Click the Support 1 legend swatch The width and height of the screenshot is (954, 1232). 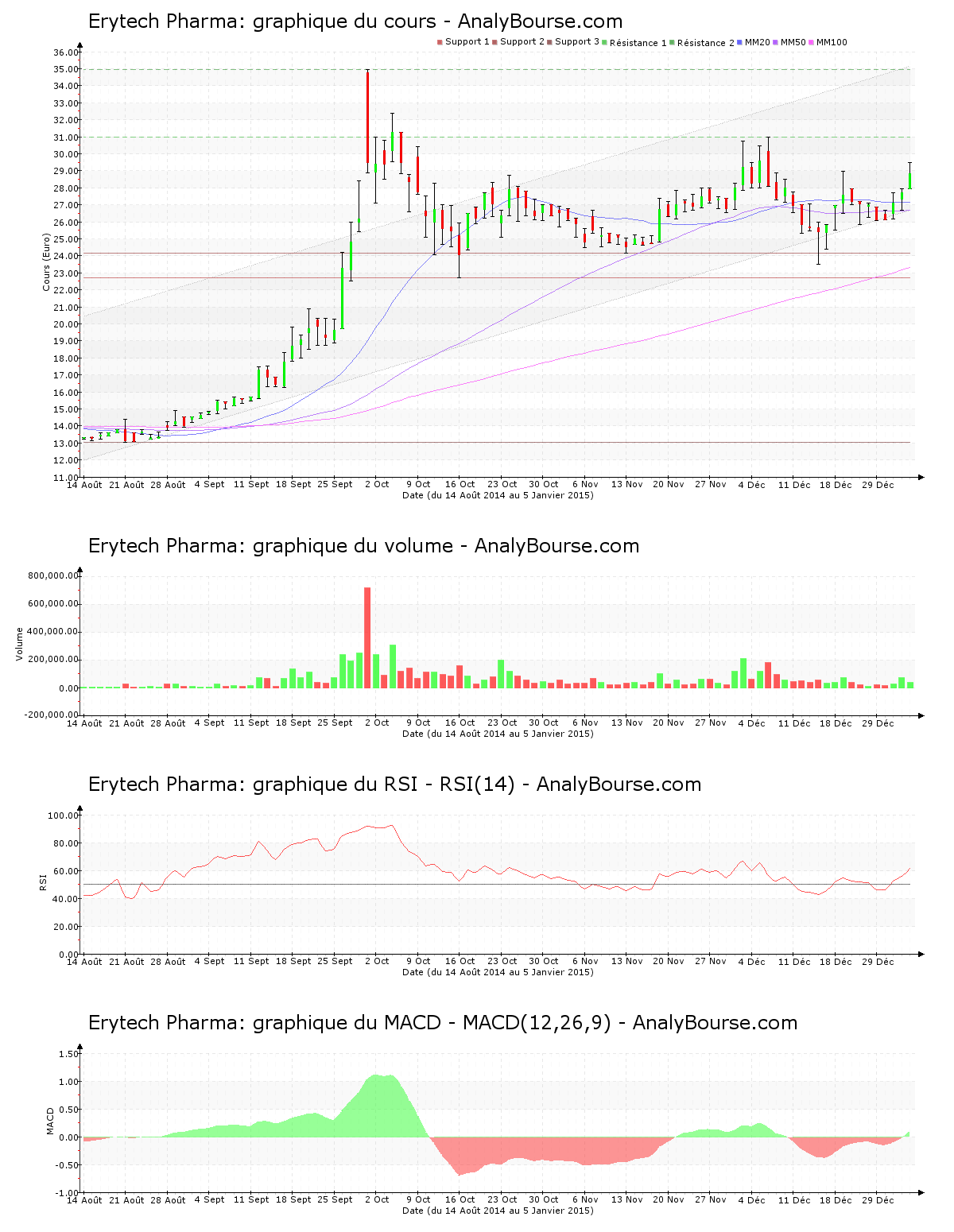(440, 42)
